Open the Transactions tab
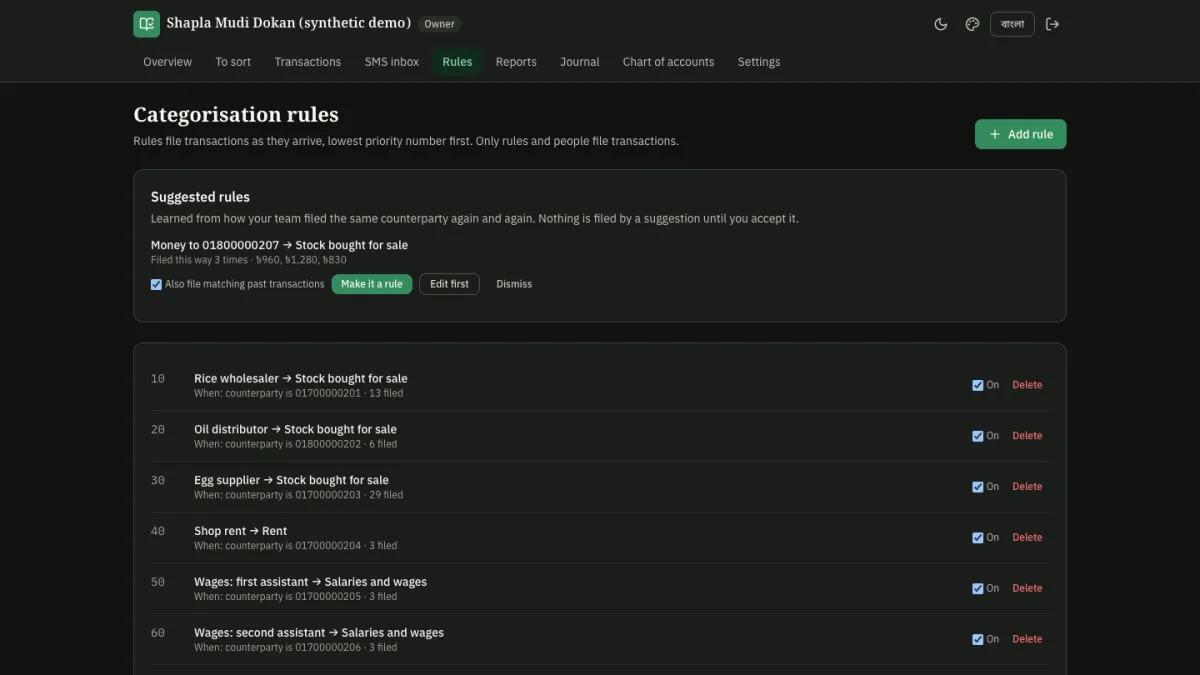The width and height of the screenshot is (1200, 675). tap(308, 62)
